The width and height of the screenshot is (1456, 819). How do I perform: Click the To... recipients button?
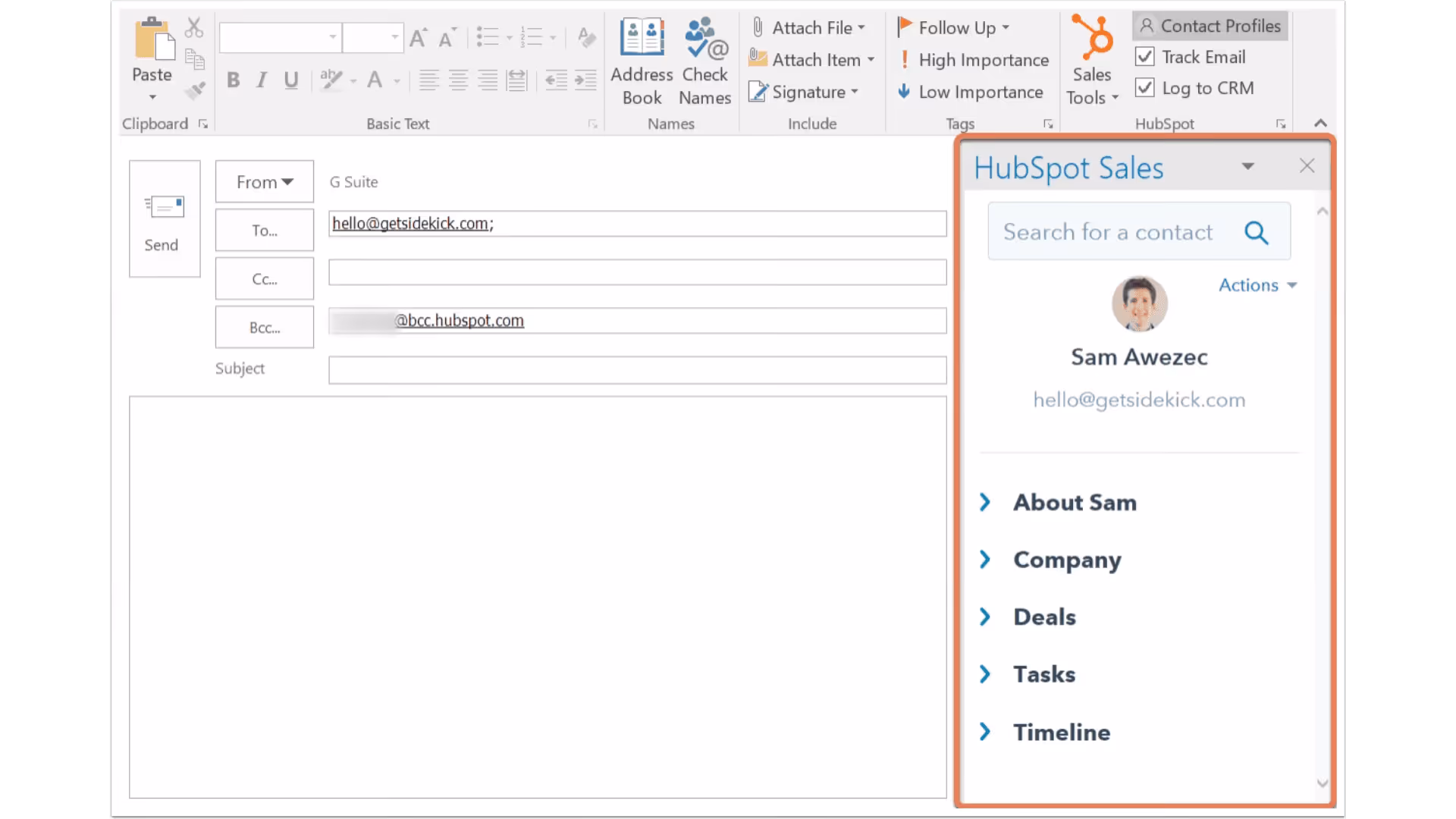265,231
